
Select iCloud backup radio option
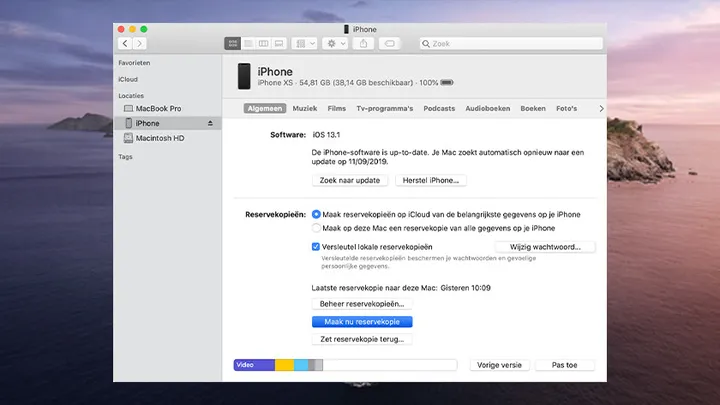tap(317, 214)
